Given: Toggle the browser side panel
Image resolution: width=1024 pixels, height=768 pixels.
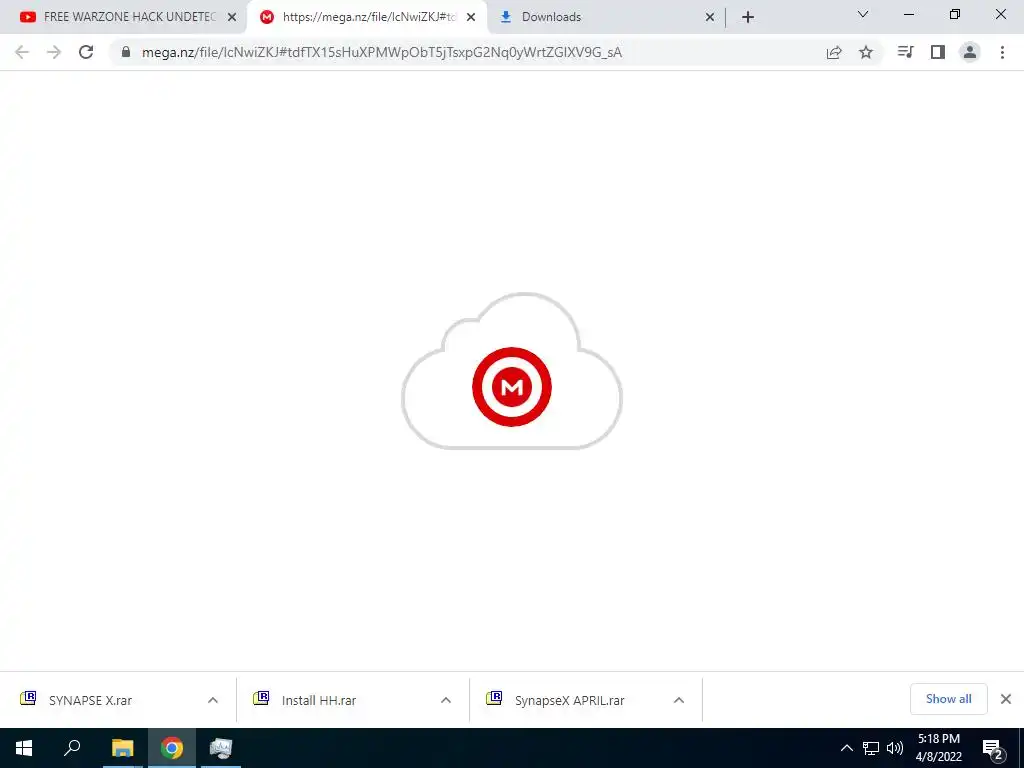Looking at the screenshot, I should pos(938,52).
